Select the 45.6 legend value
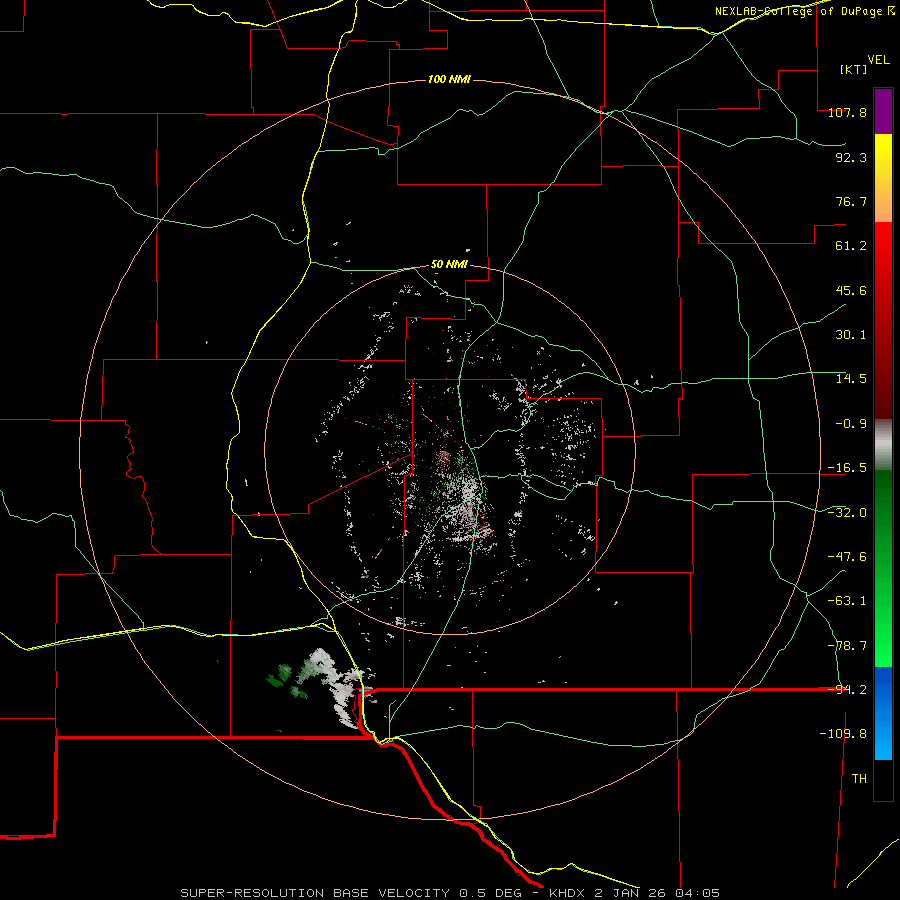Screen dimensions: 900x900 (851, 290)
